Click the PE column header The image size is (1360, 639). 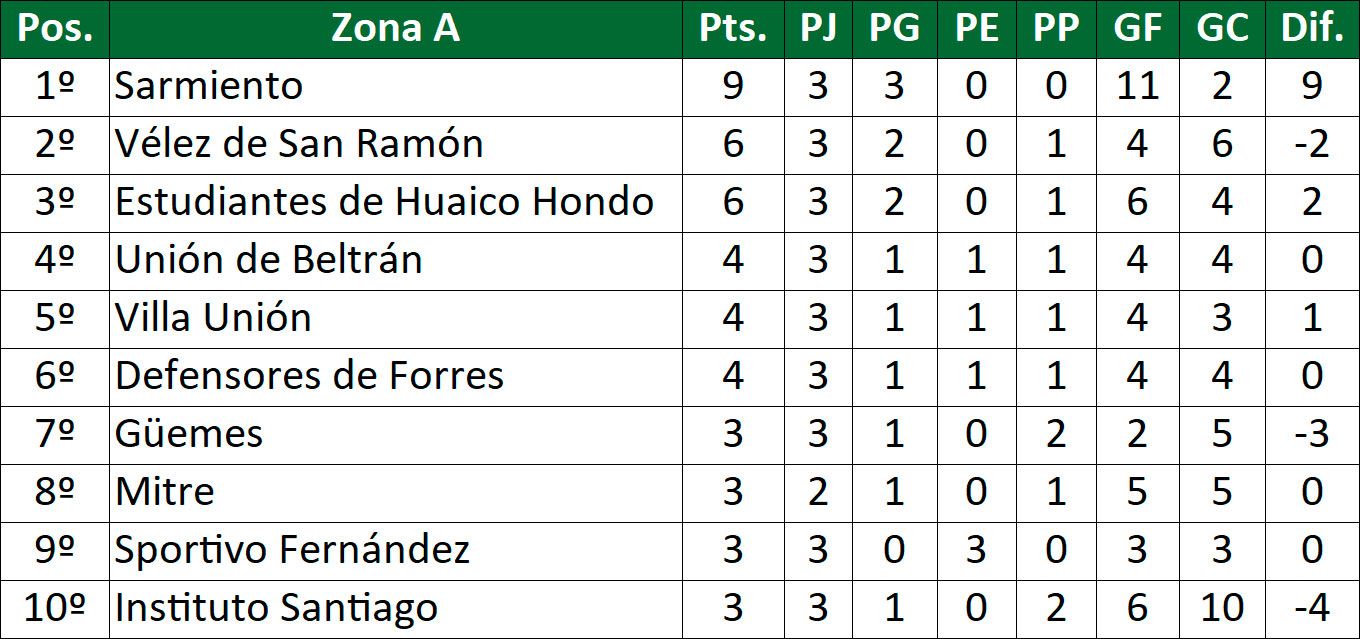[x=976, y=29]
